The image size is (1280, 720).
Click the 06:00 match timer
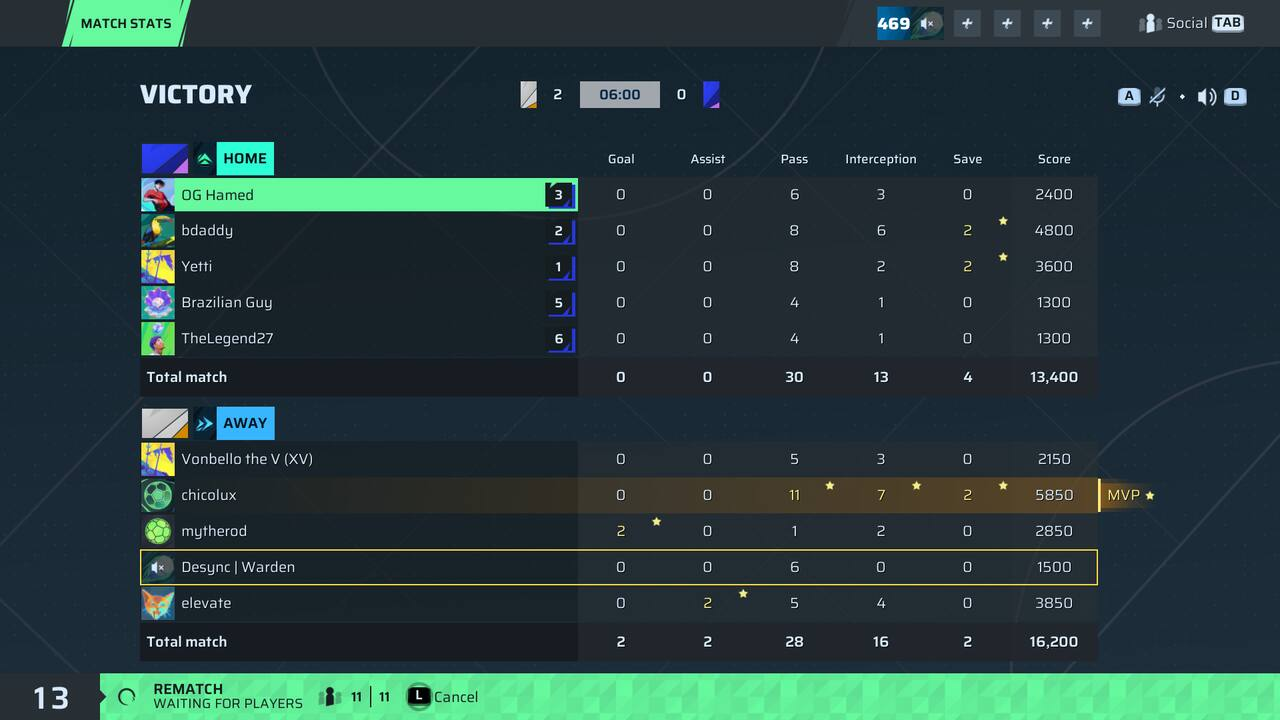(620, 95)
